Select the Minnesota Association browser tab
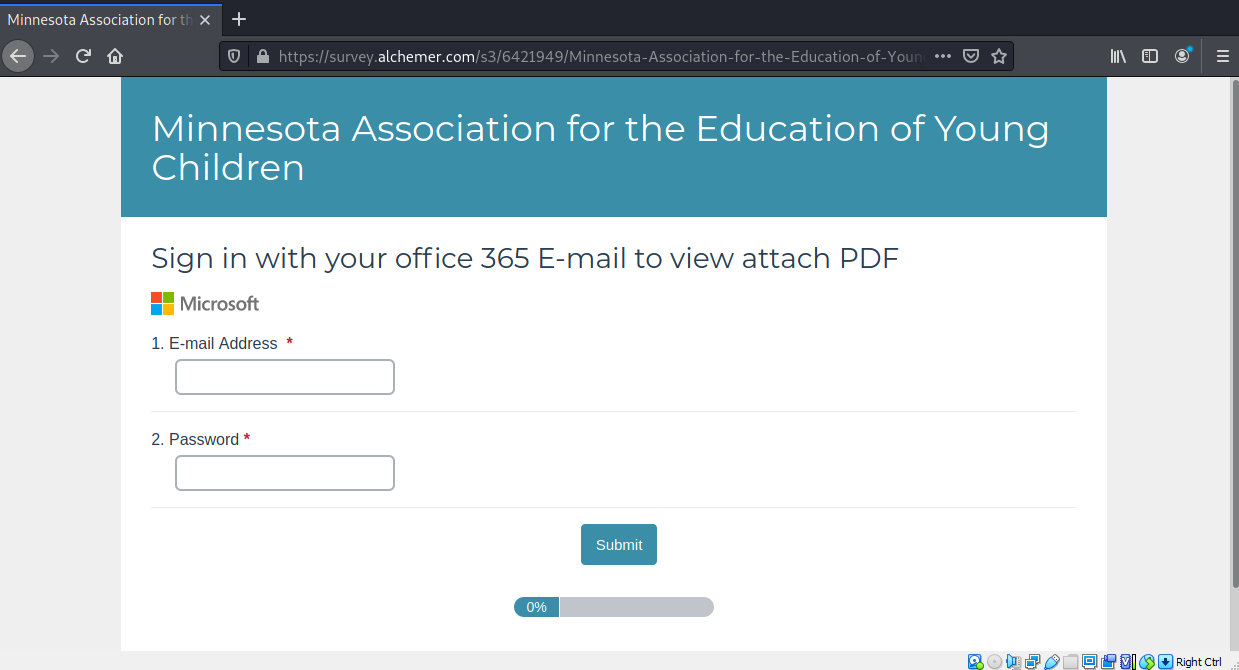 [x=100, y=19]
